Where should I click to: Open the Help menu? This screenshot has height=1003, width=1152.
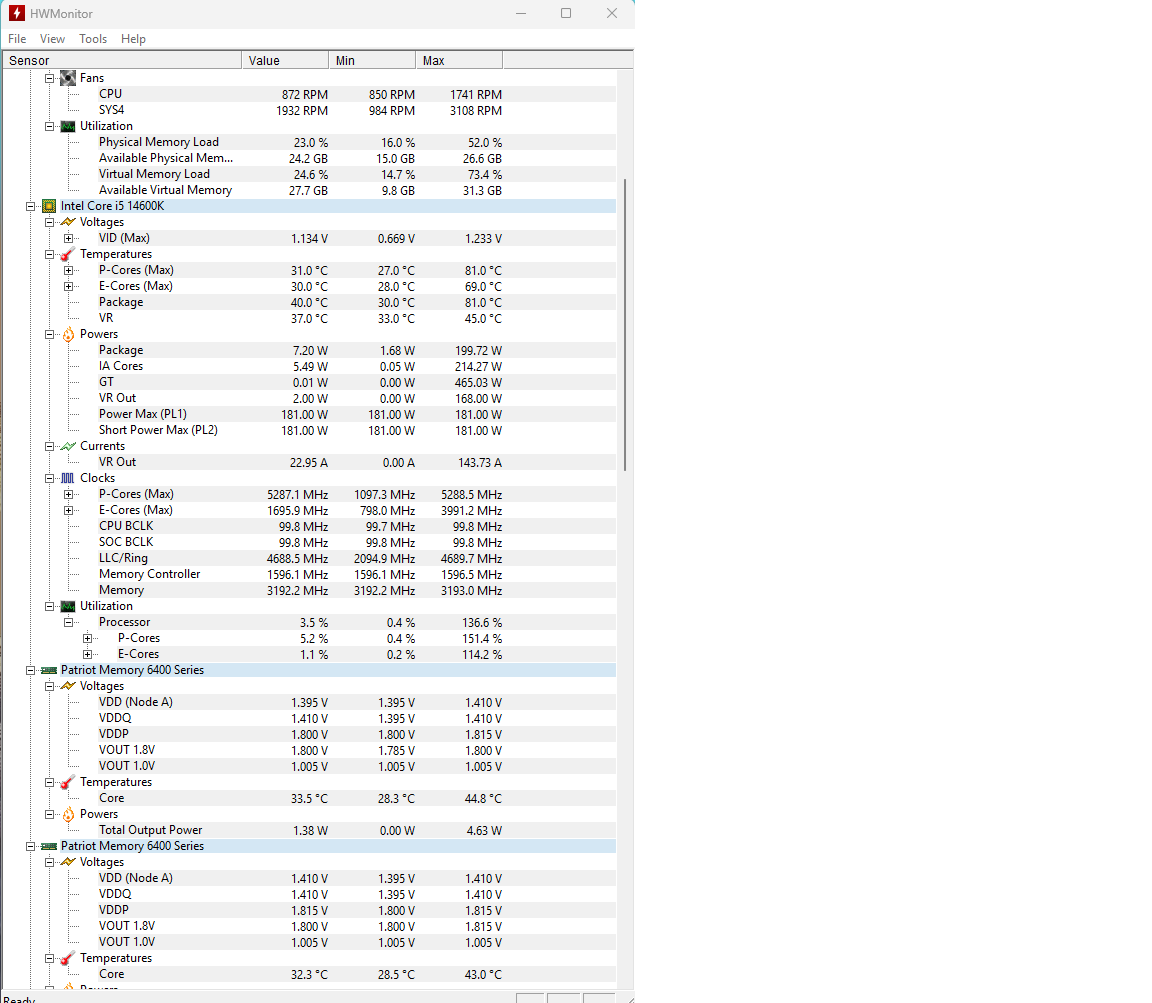133,39
